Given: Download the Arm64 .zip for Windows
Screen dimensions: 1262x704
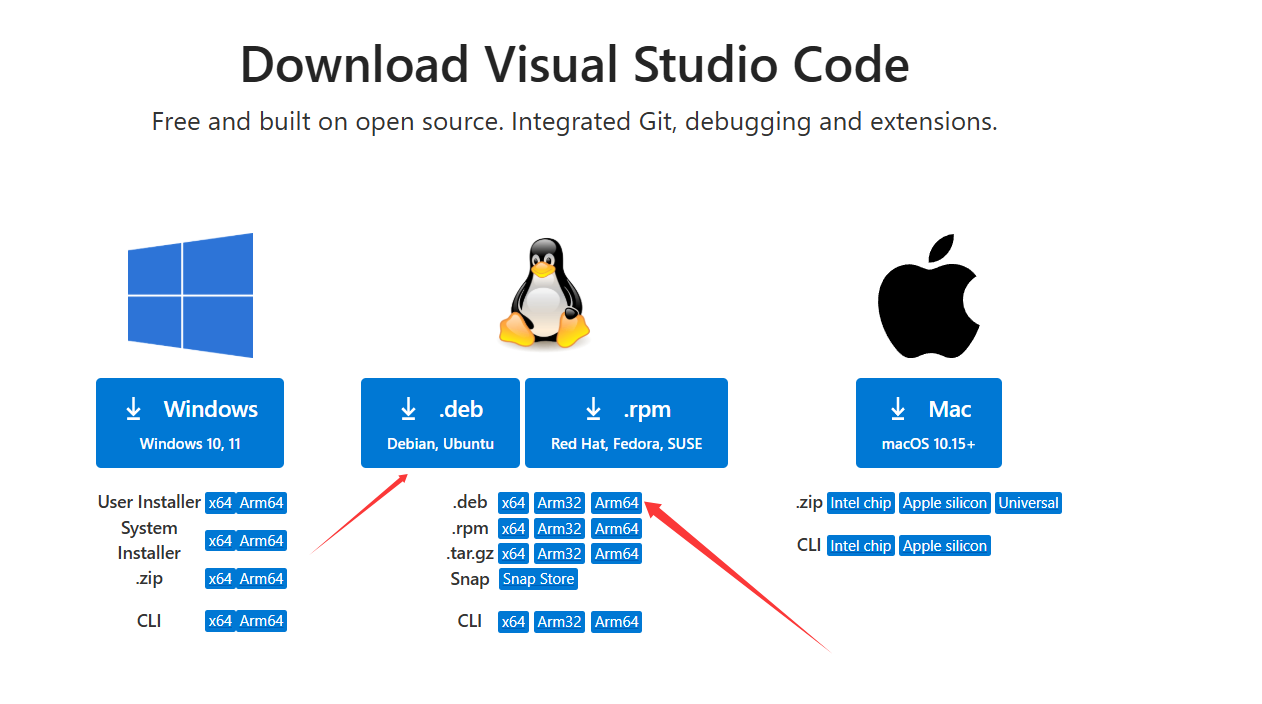Looking at the screenshot, I should coord(263,578).
